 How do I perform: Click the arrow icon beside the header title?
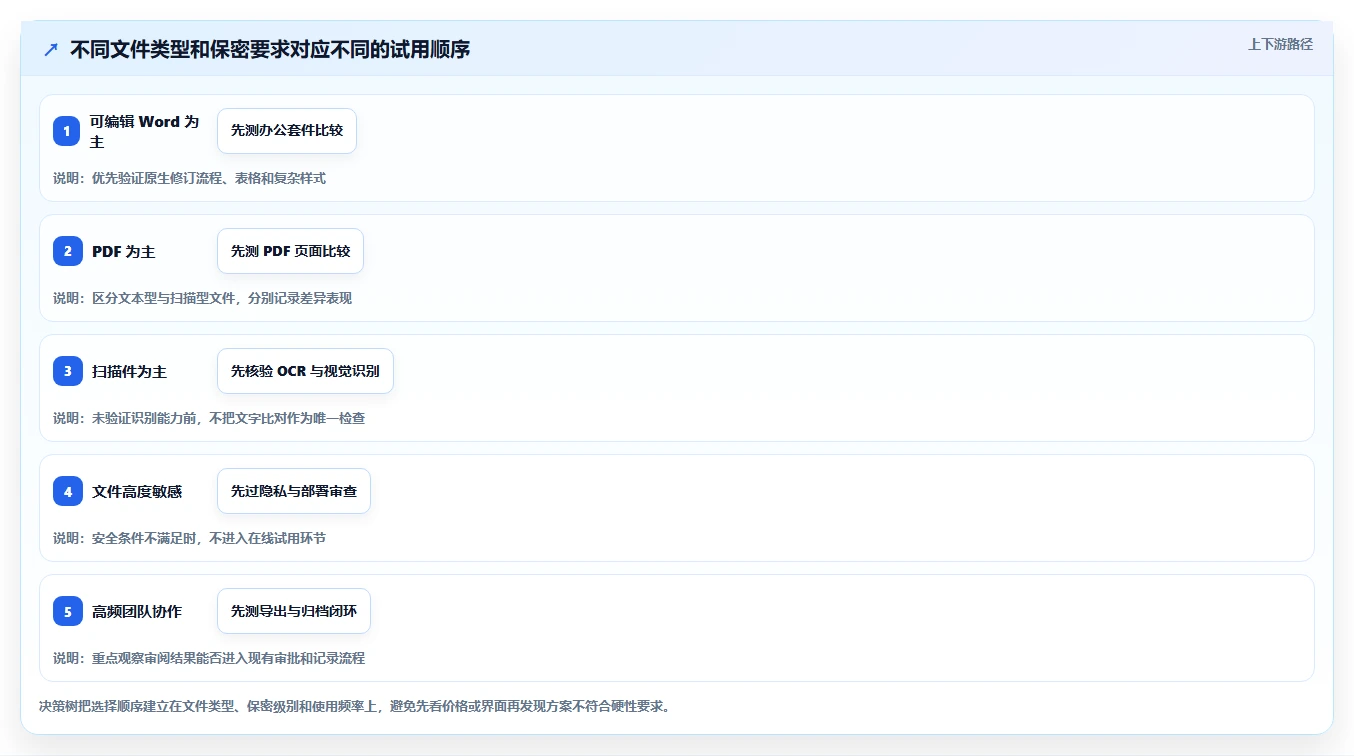coord(51,50)
